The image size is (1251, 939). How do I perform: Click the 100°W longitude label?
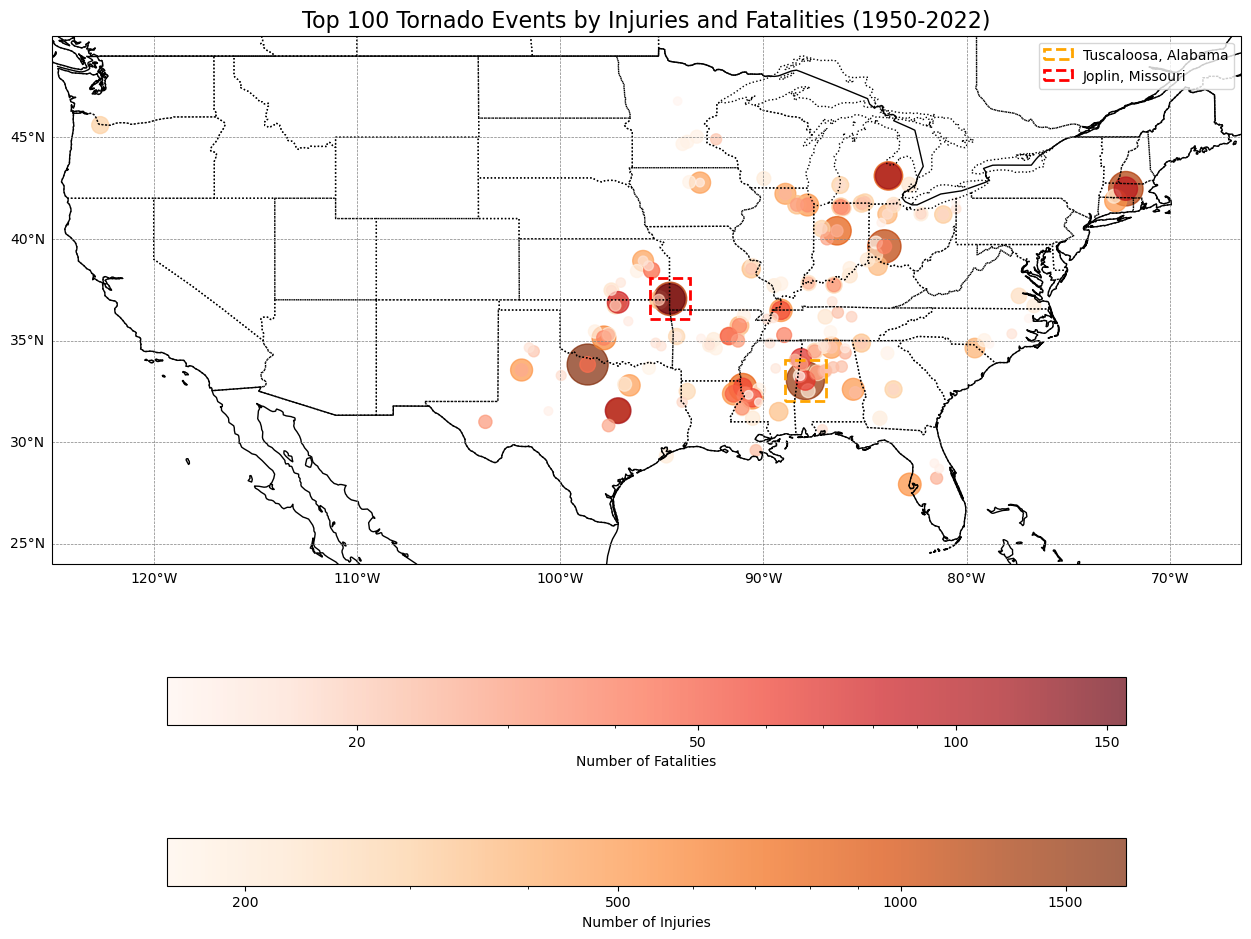coord(560,578)
